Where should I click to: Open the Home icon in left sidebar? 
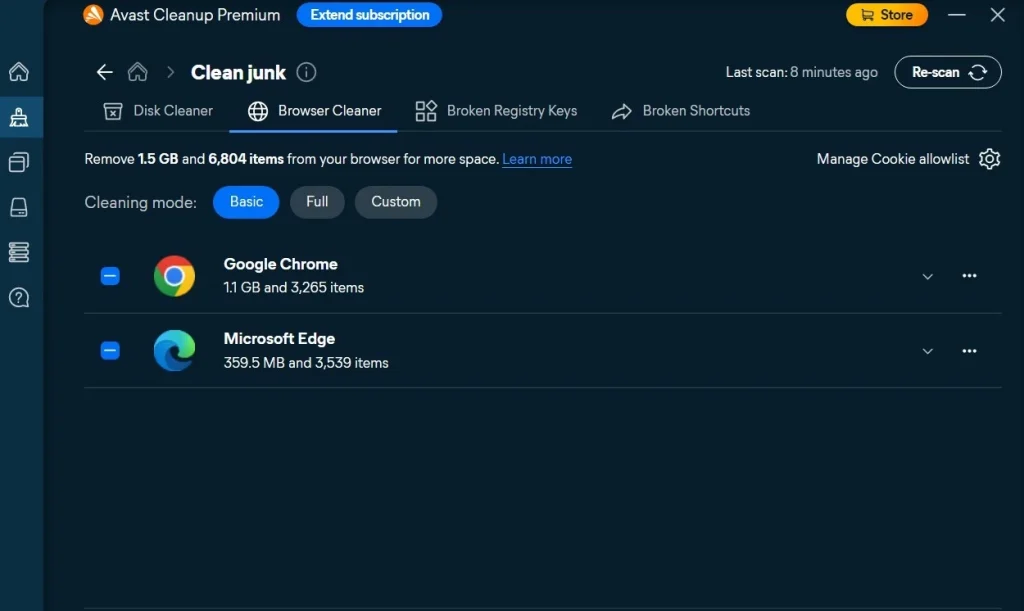click(x=19, y=71)
